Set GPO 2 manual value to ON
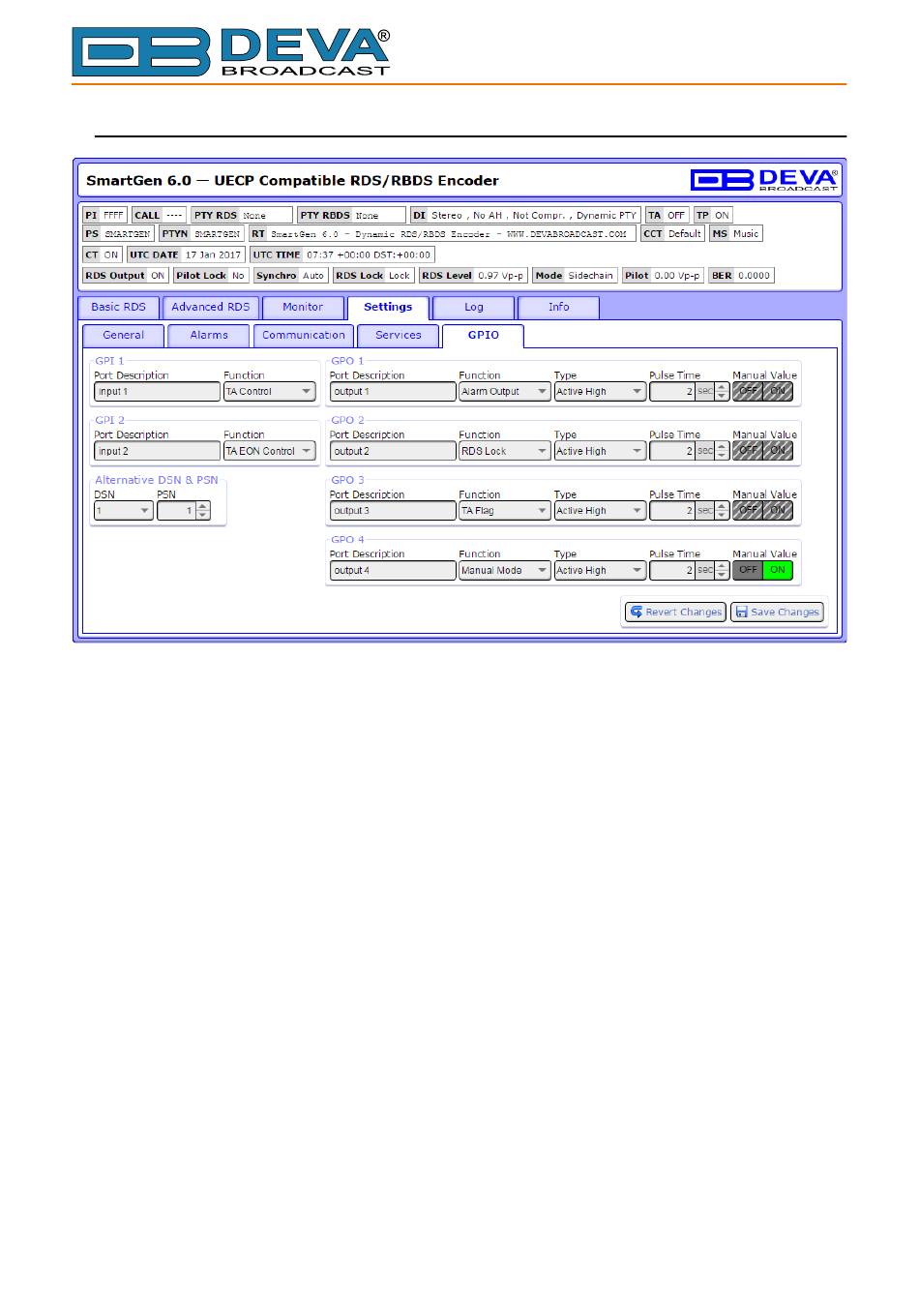919x1316 pixels. [778, 451]
